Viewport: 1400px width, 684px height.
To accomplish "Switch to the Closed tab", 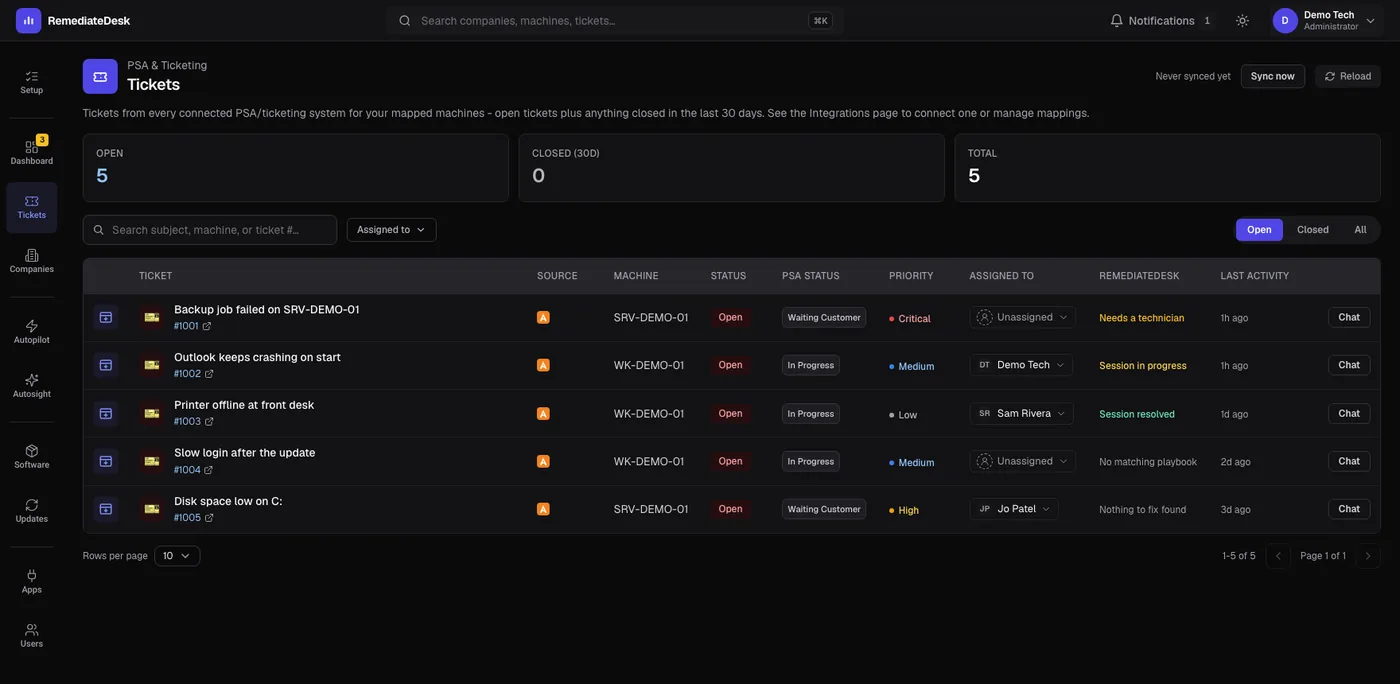I will point(1313,230).
